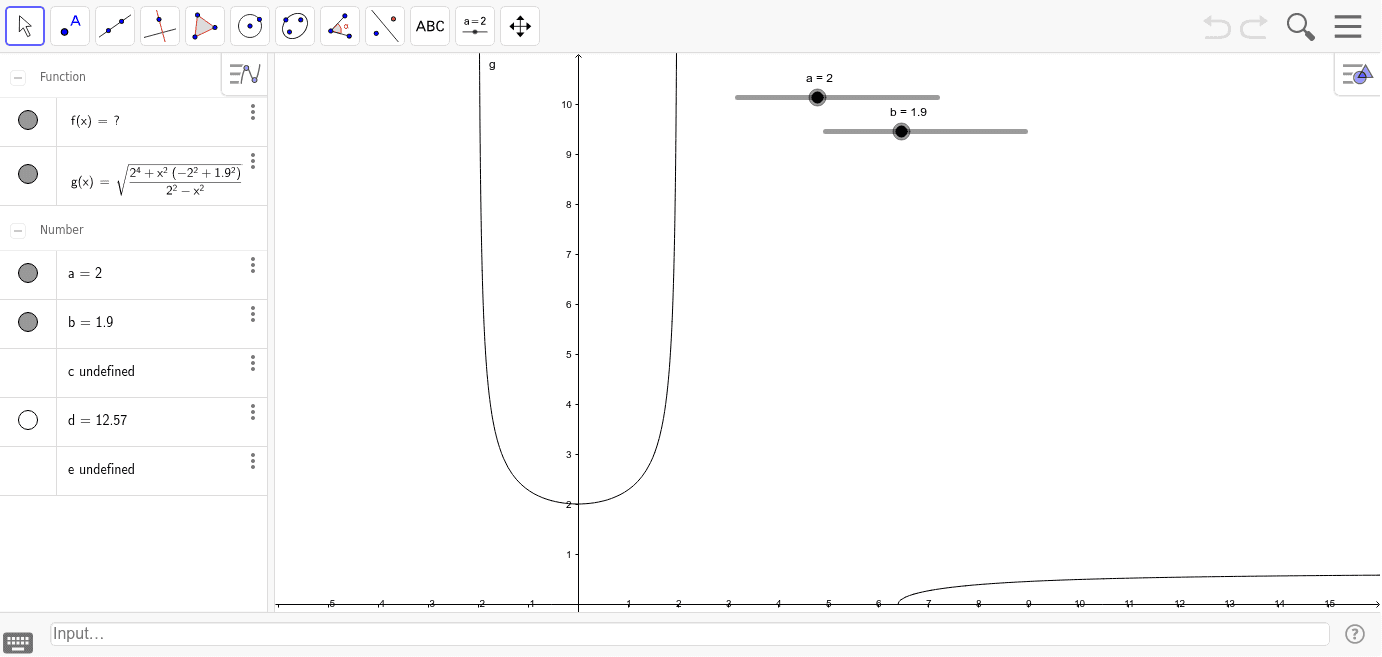The image size is (1382, 657).
Task: Click the Text ABC tool button
Action: pos(430,26)
